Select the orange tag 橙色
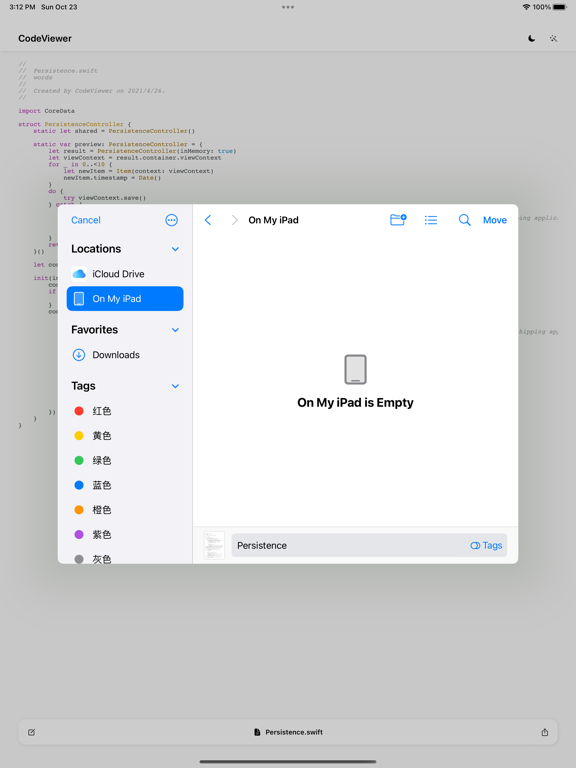This screenshot has height=768, width=576. 125,510
